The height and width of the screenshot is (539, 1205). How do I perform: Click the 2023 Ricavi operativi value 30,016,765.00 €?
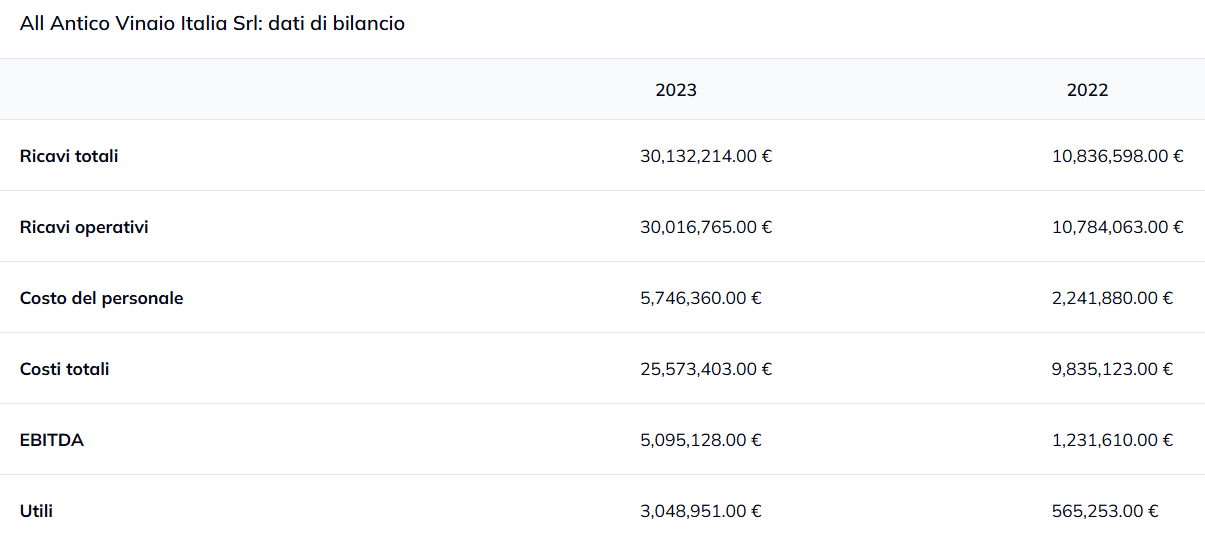click(x=706, y=227)
